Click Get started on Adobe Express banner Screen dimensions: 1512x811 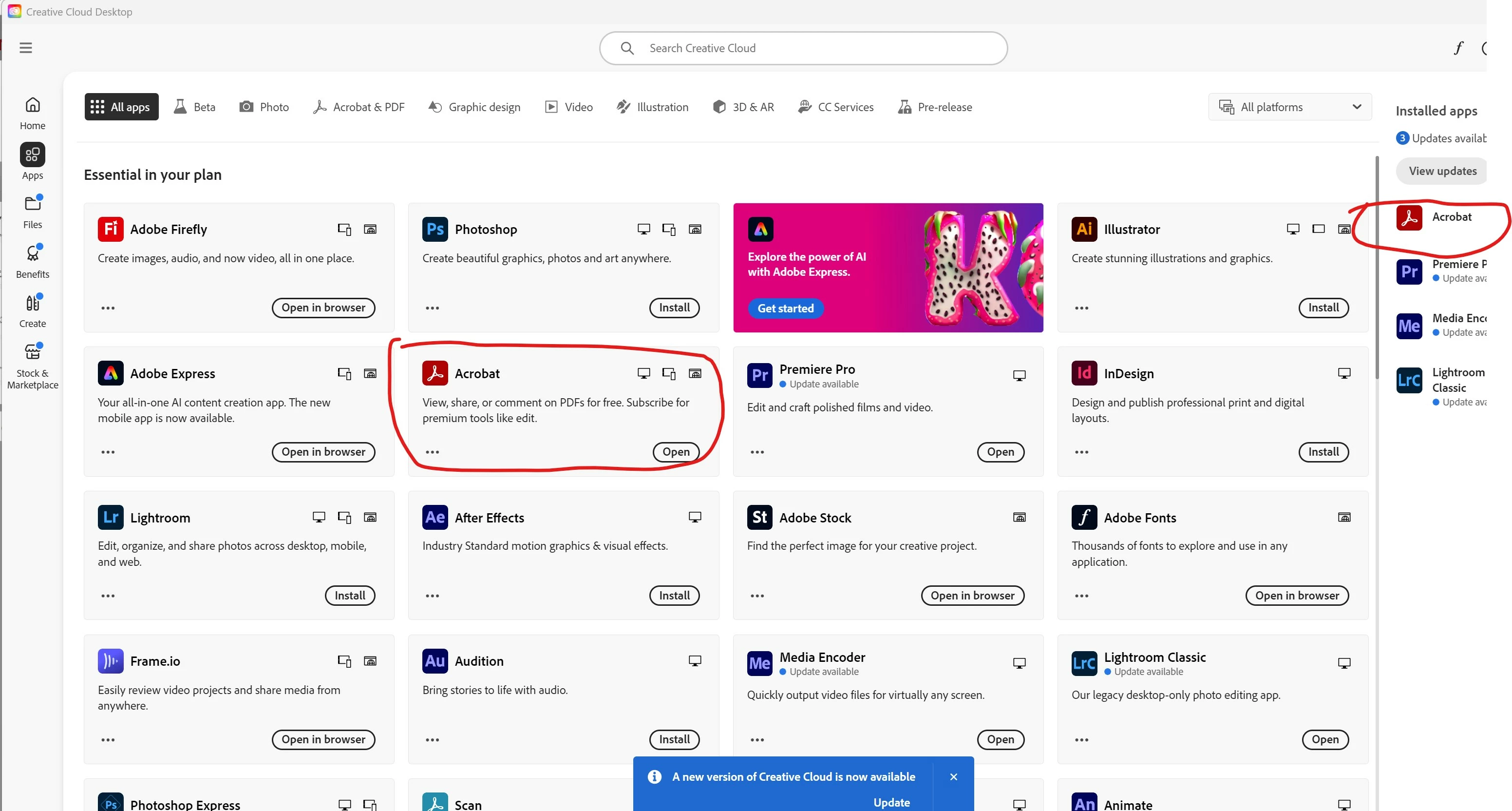pos(785,309)
